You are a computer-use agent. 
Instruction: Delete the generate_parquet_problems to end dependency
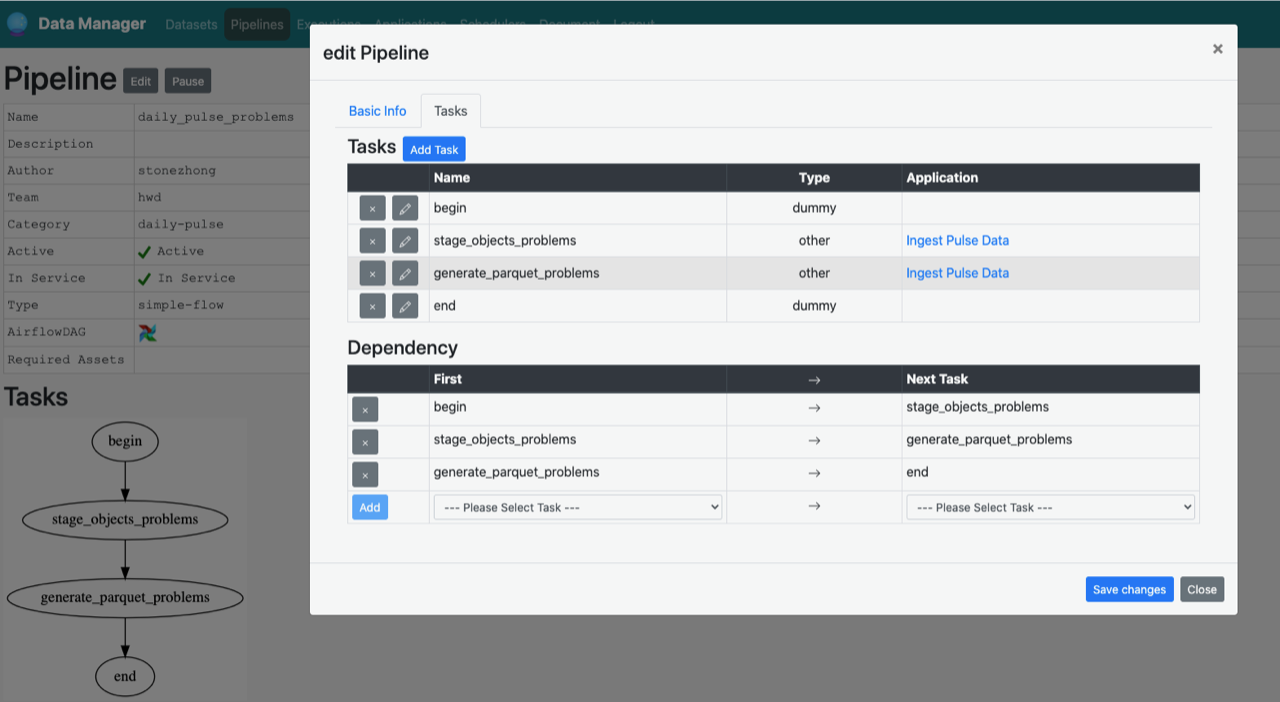365,474
